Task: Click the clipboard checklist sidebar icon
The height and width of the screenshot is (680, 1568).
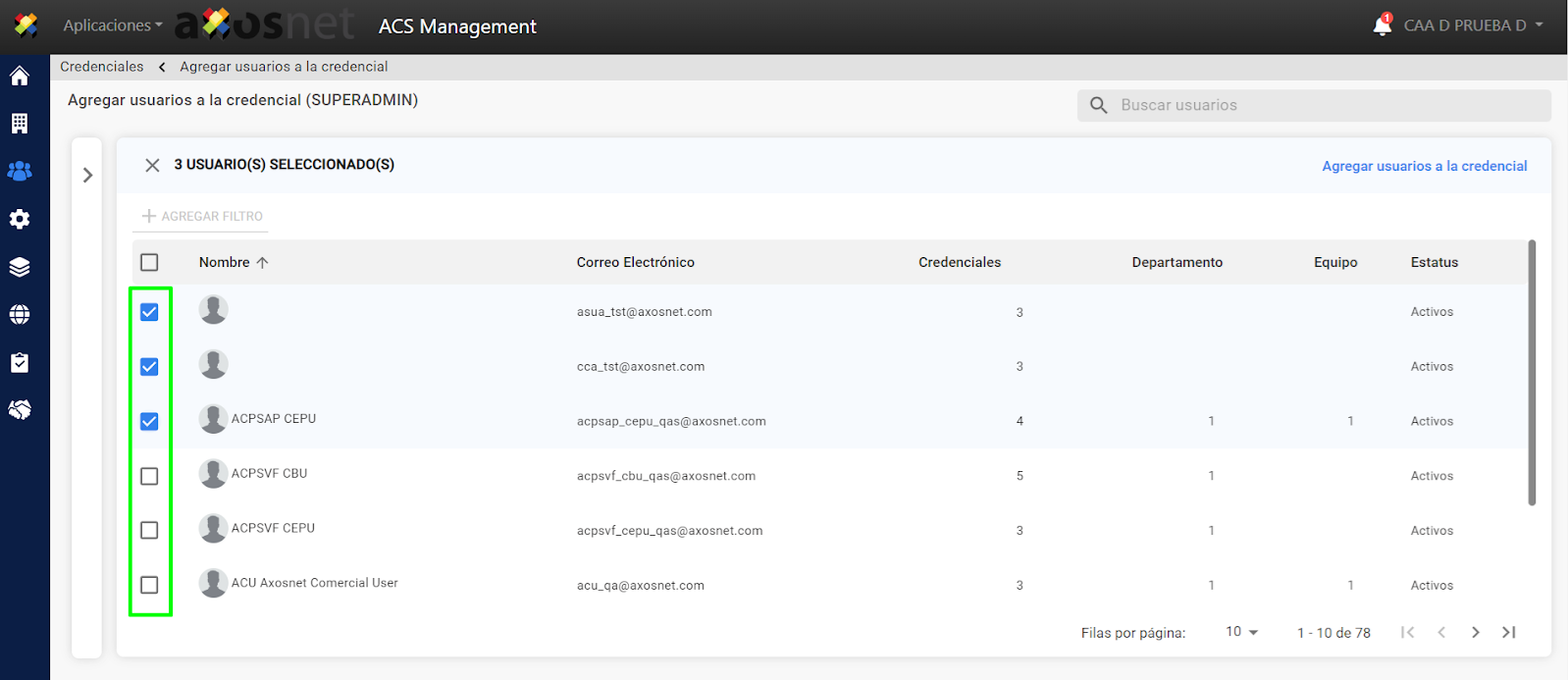Action: (x=20, y=363)
